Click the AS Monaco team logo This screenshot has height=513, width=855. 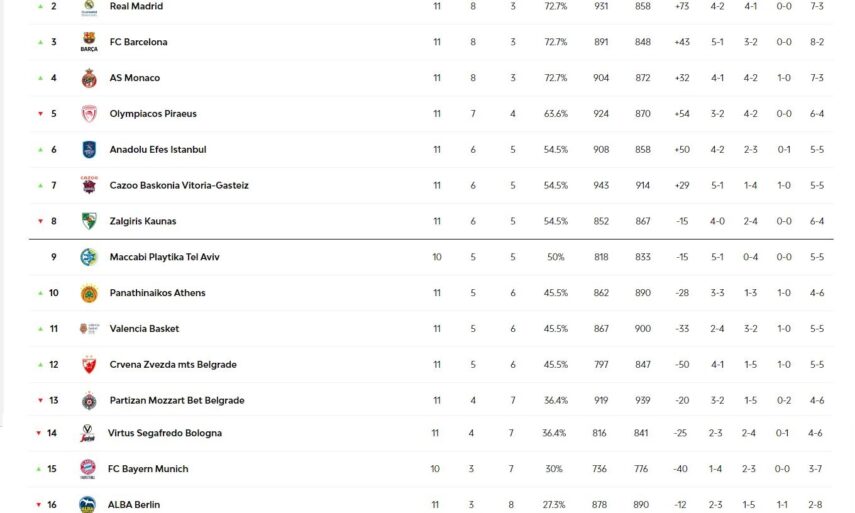coord(88,78)
